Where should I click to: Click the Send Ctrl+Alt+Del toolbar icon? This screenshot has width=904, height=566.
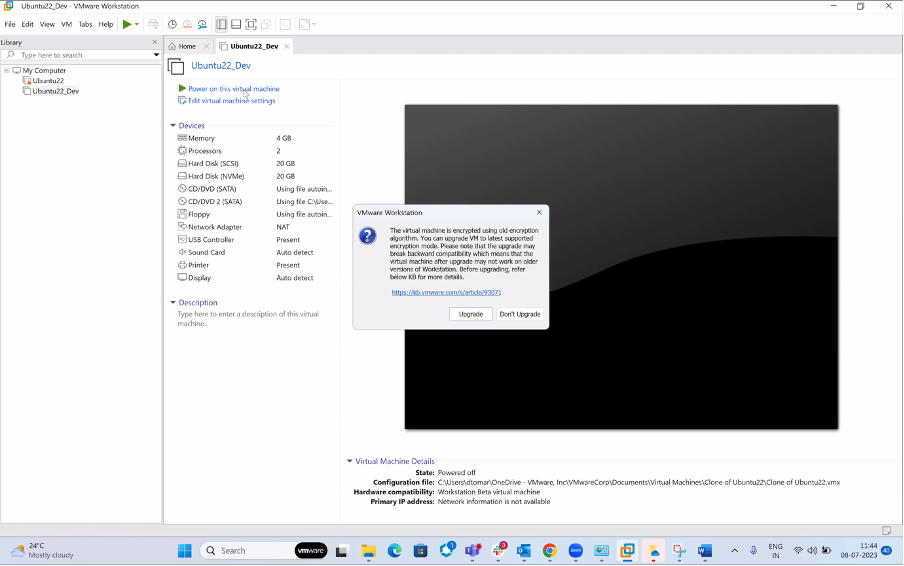pos(153,24)
